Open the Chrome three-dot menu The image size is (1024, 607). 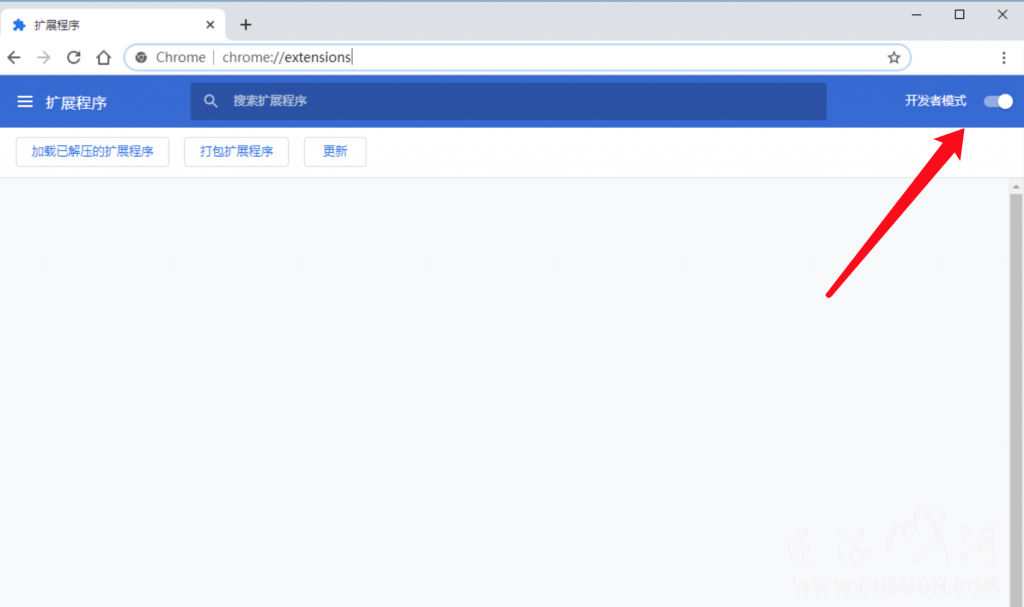click(1004, 57)
